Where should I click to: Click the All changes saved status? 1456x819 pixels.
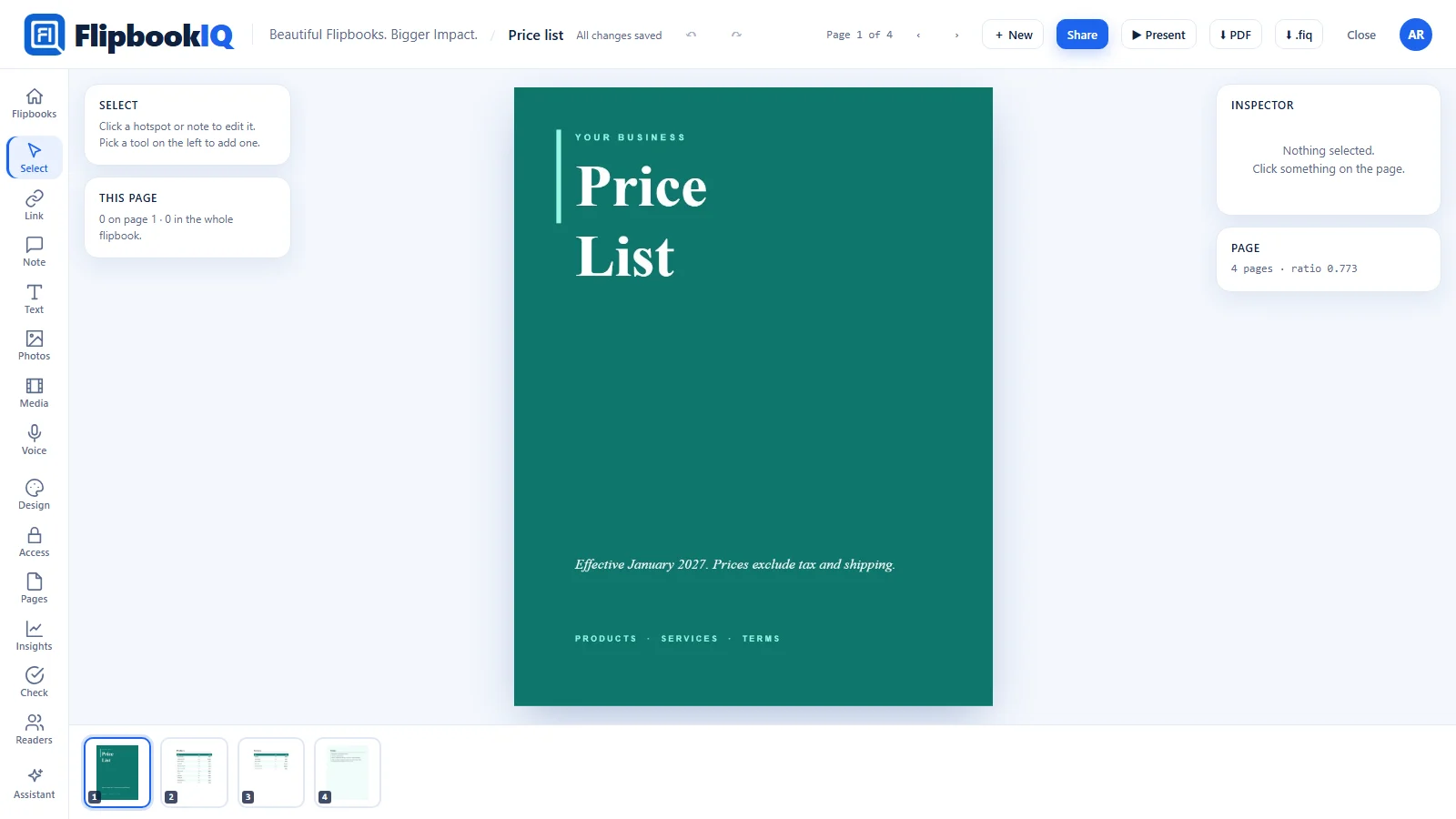619,35
